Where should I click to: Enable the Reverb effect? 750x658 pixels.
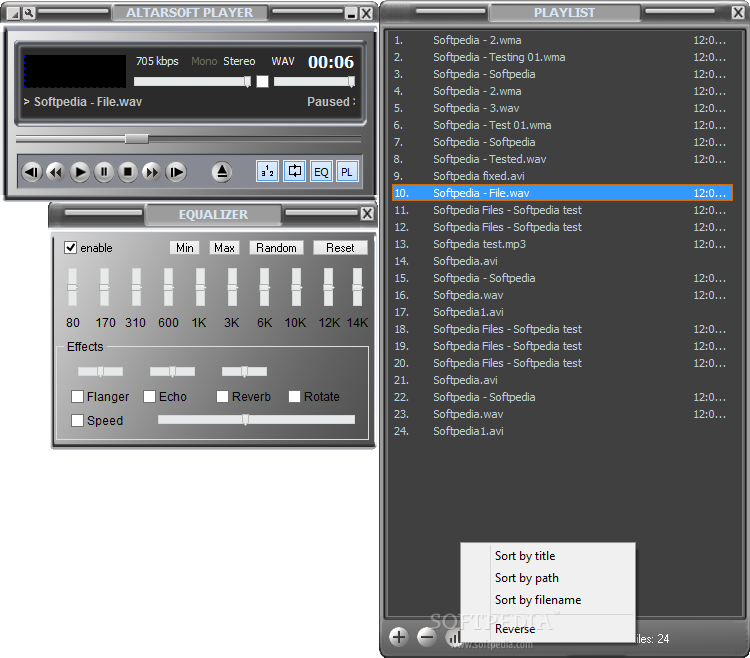pyautogui.click(x=222, y=396)
